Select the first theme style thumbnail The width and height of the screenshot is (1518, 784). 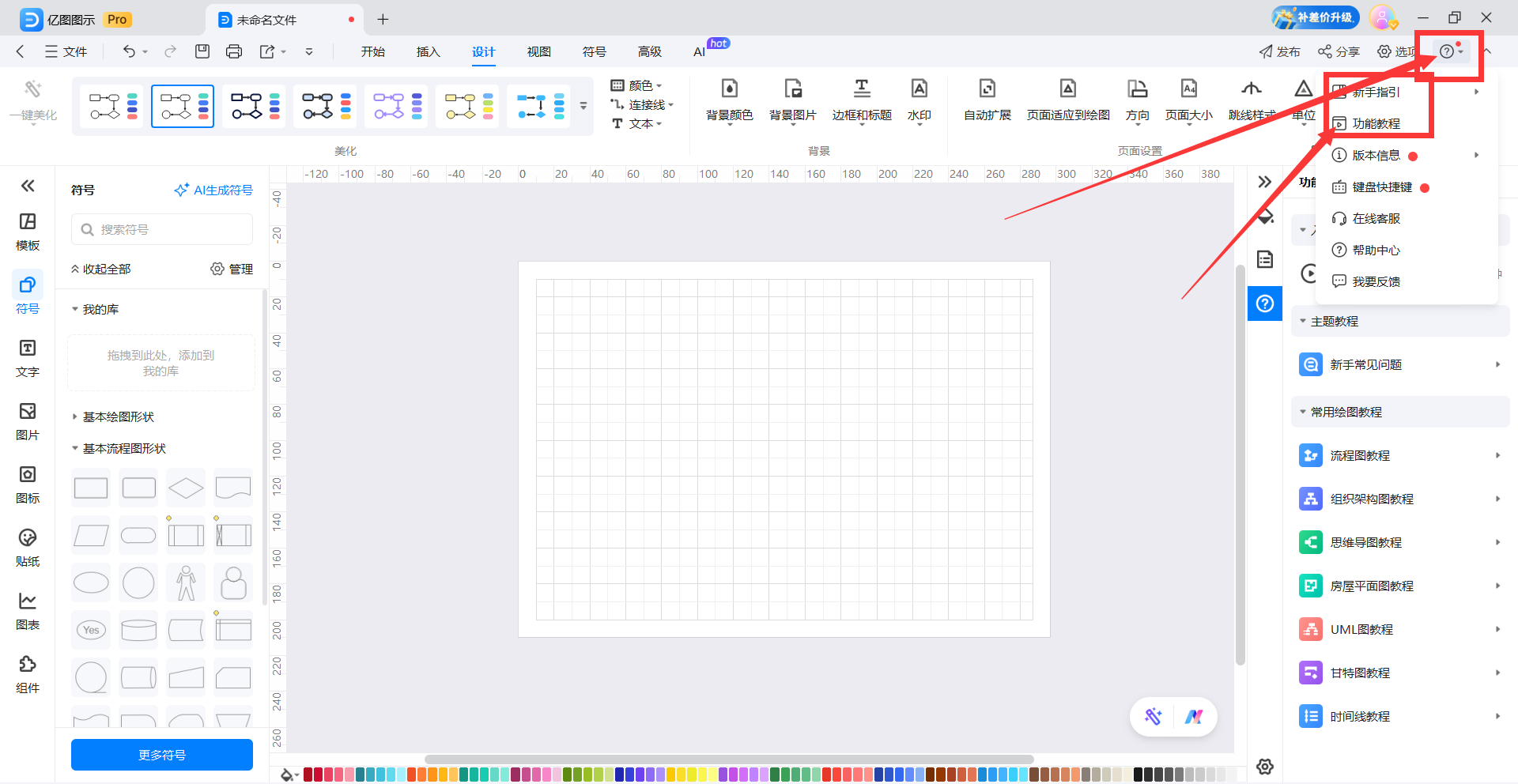point(111,107)
